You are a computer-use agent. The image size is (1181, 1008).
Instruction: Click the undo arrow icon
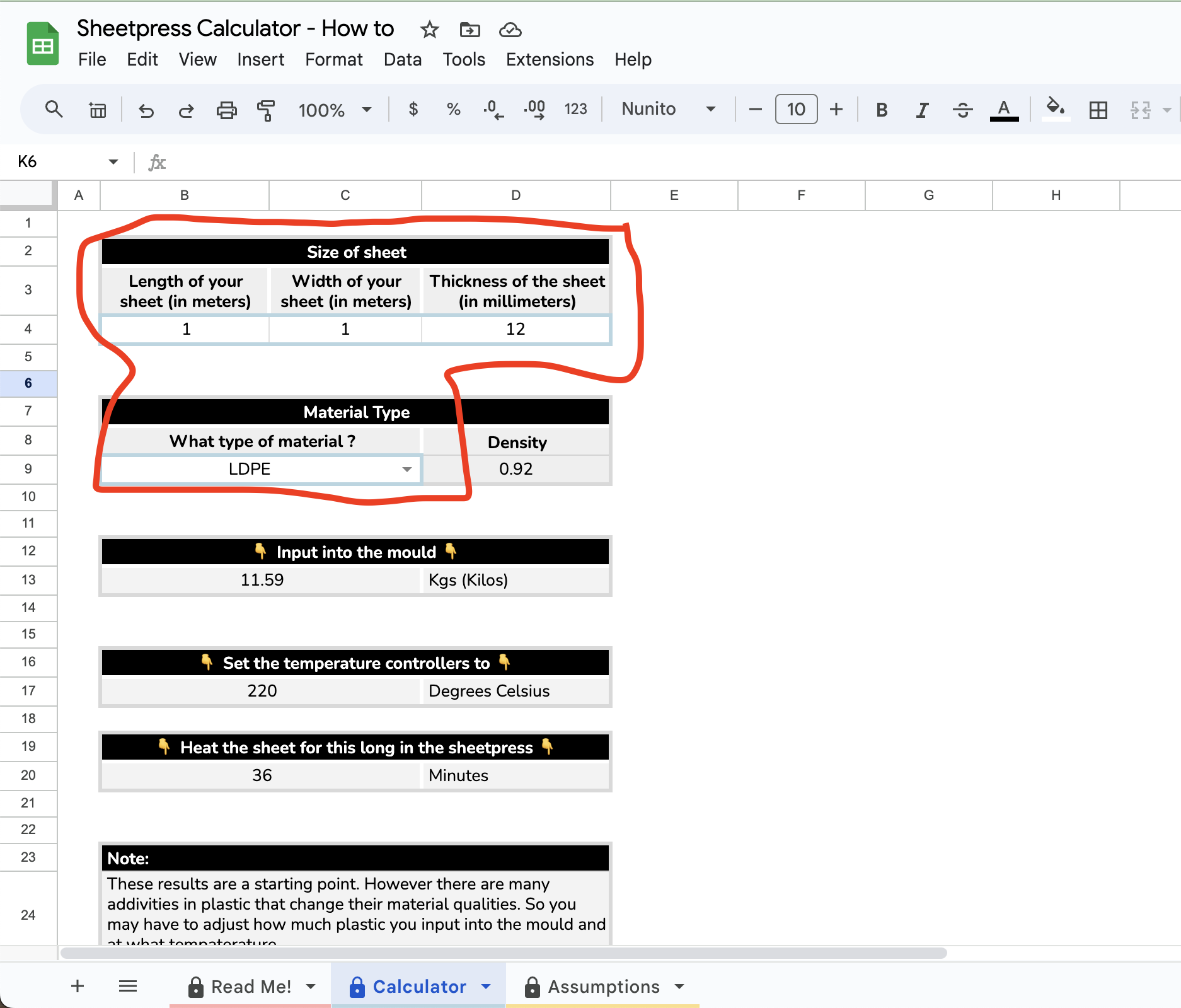point(146,110)
